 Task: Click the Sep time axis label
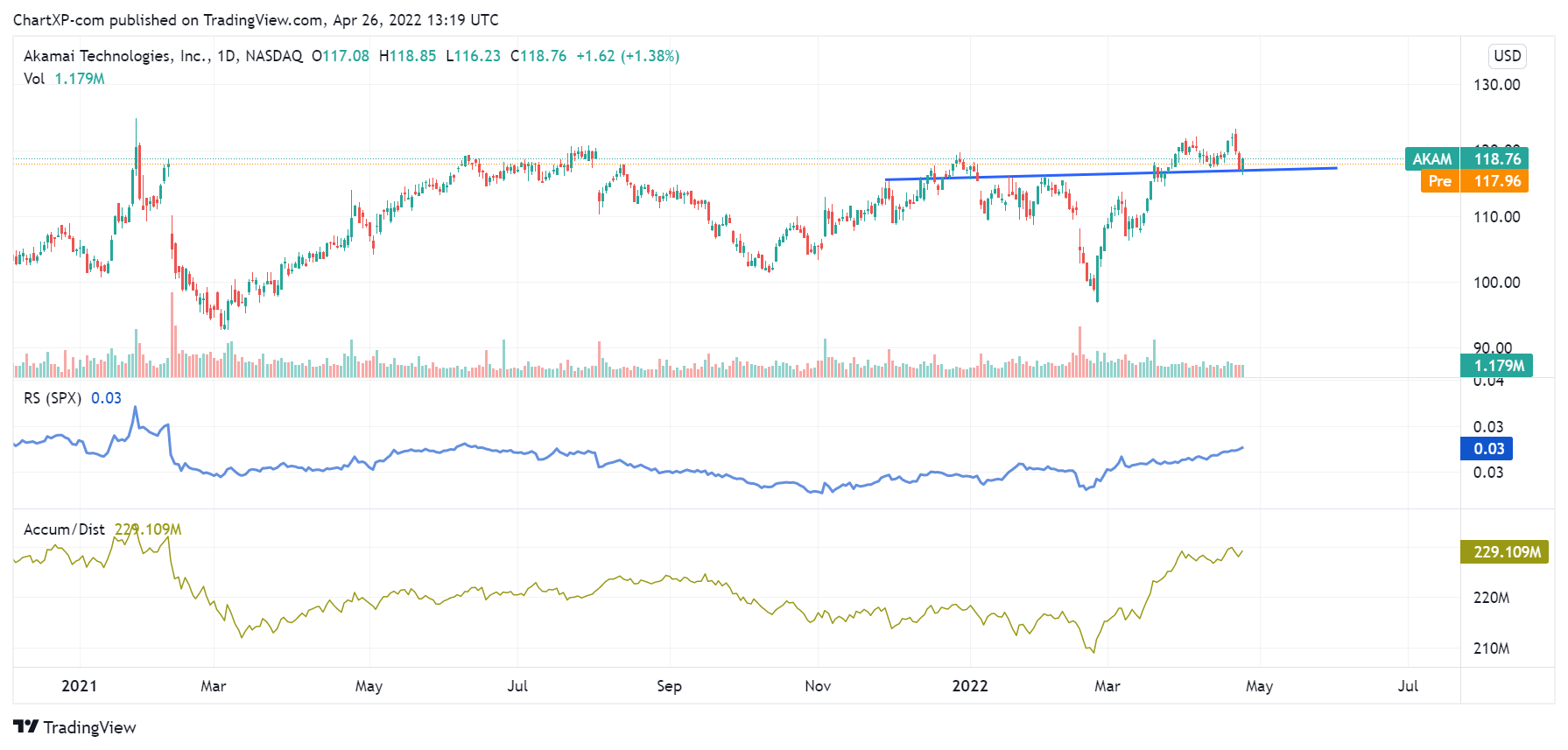pos(669,686)
